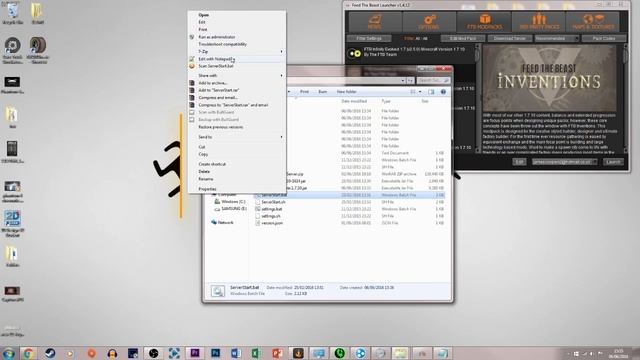Open Properties from the context menu
The image size is (640, 360).
tap(207, 189)
